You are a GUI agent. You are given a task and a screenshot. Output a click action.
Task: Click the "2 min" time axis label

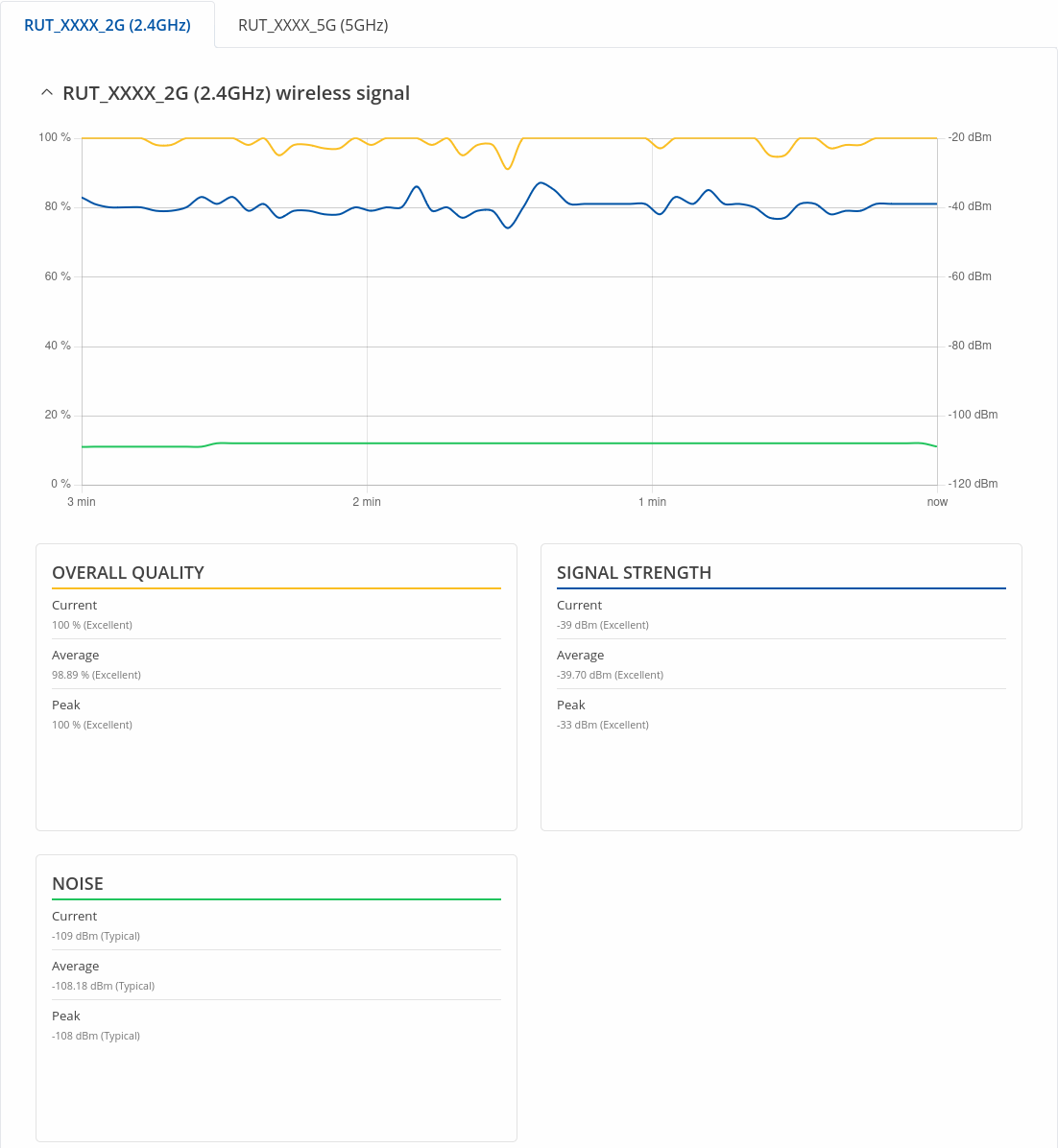367,502
